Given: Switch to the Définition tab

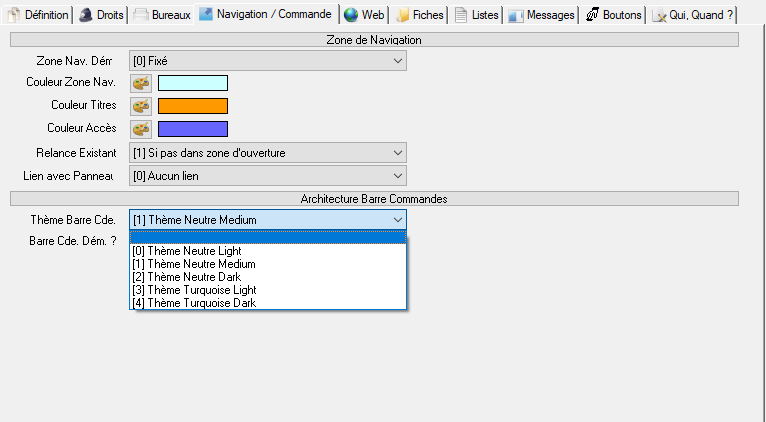Looking at the screenshot, I should (38, 15).
